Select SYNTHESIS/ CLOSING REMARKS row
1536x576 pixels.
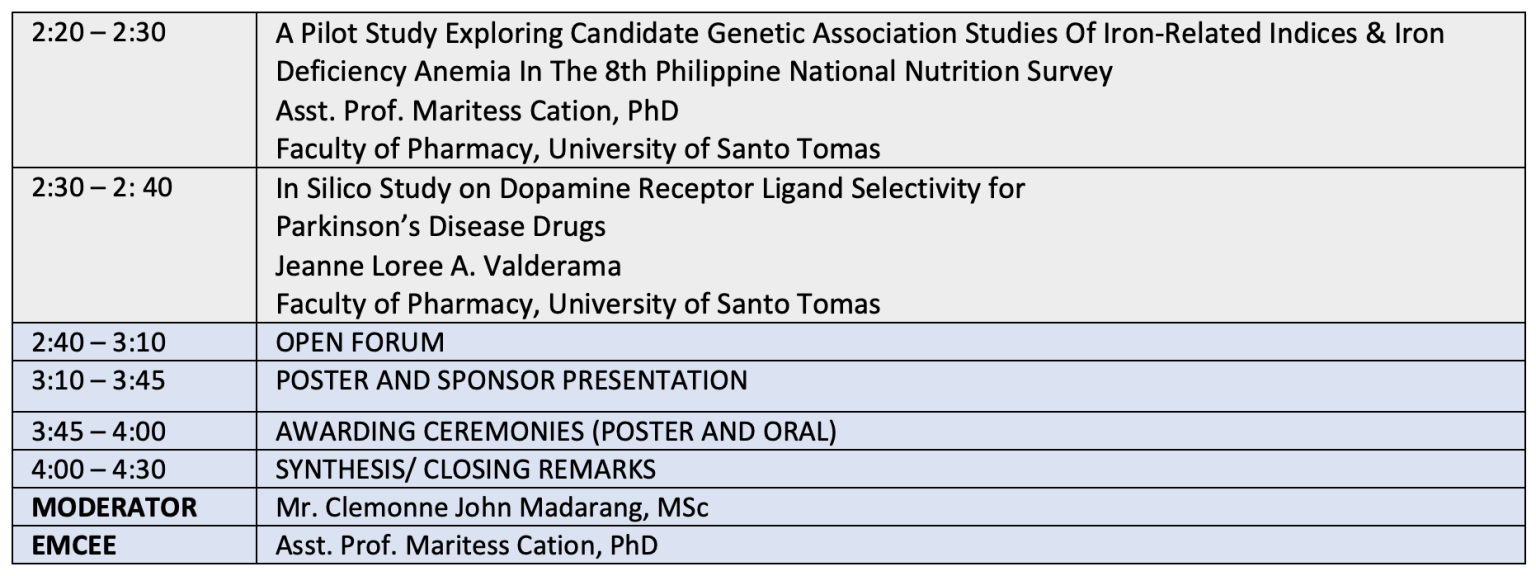[x=893, y=469]
